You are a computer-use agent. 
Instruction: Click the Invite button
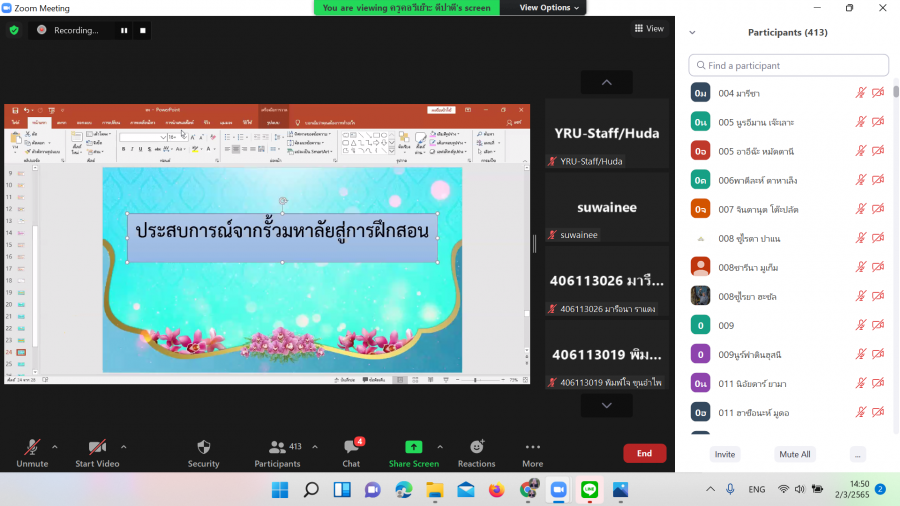coord(725,454)
